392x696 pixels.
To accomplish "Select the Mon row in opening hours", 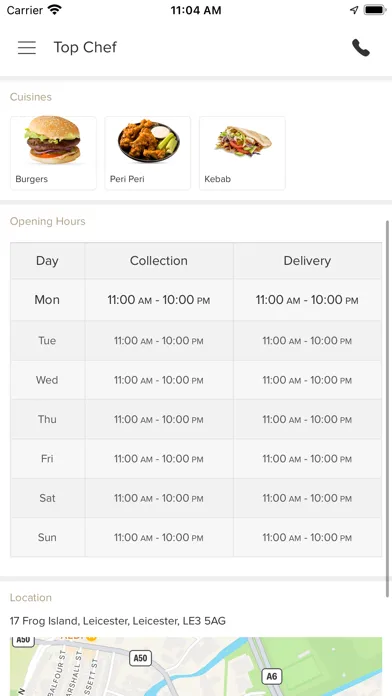I will coord(196,300).
